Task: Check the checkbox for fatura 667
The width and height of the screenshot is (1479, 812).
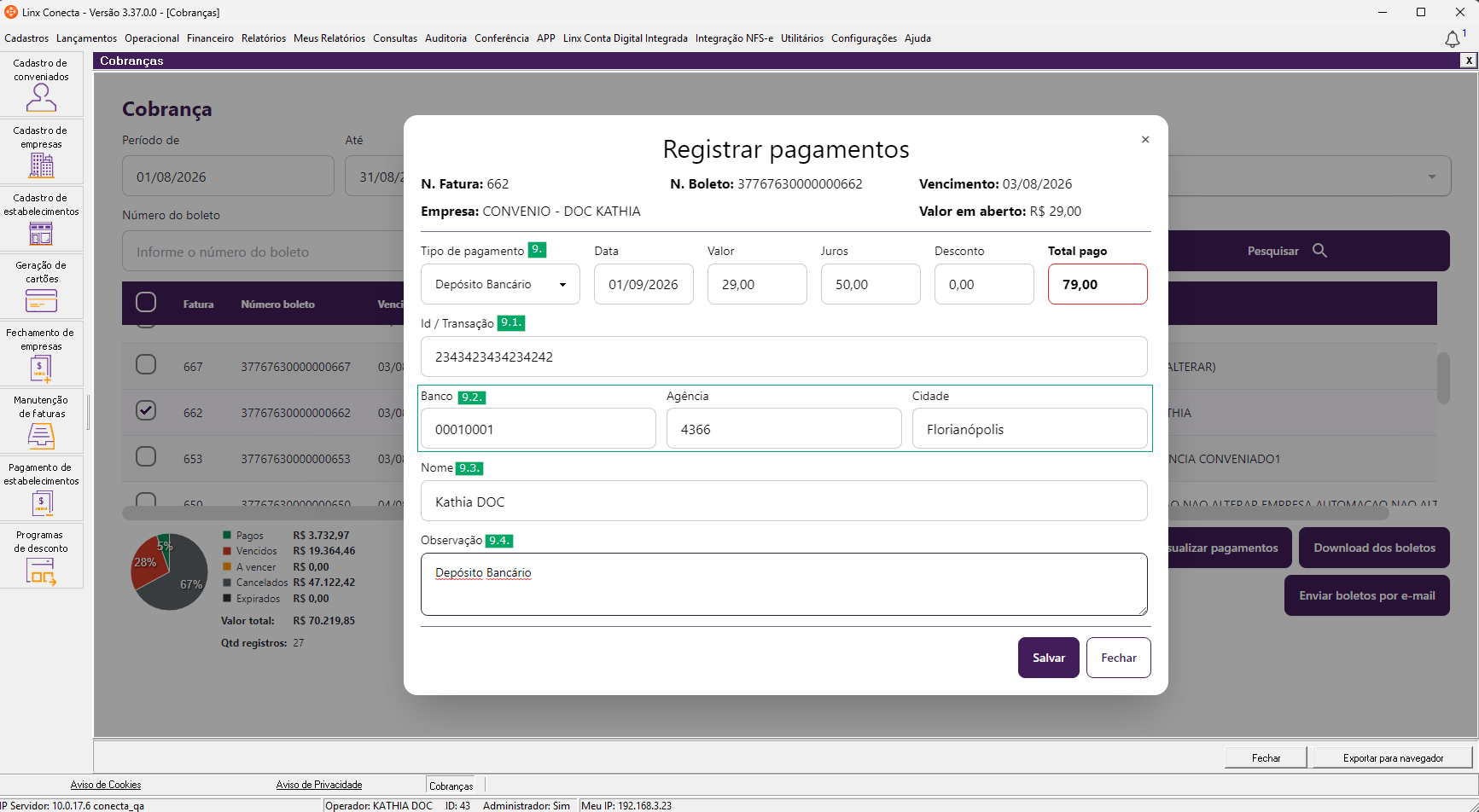Action: [146, 364]
